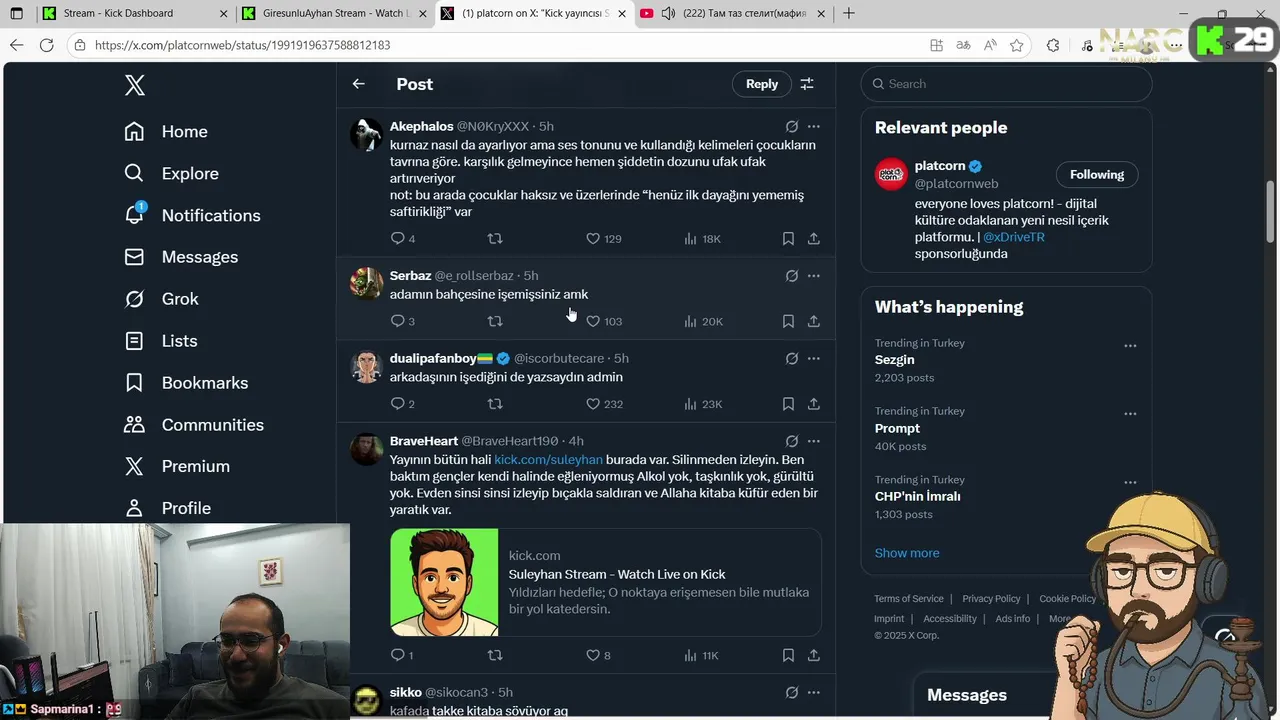
Task: Open Profile in the sidebar
Action: point(167,508)
